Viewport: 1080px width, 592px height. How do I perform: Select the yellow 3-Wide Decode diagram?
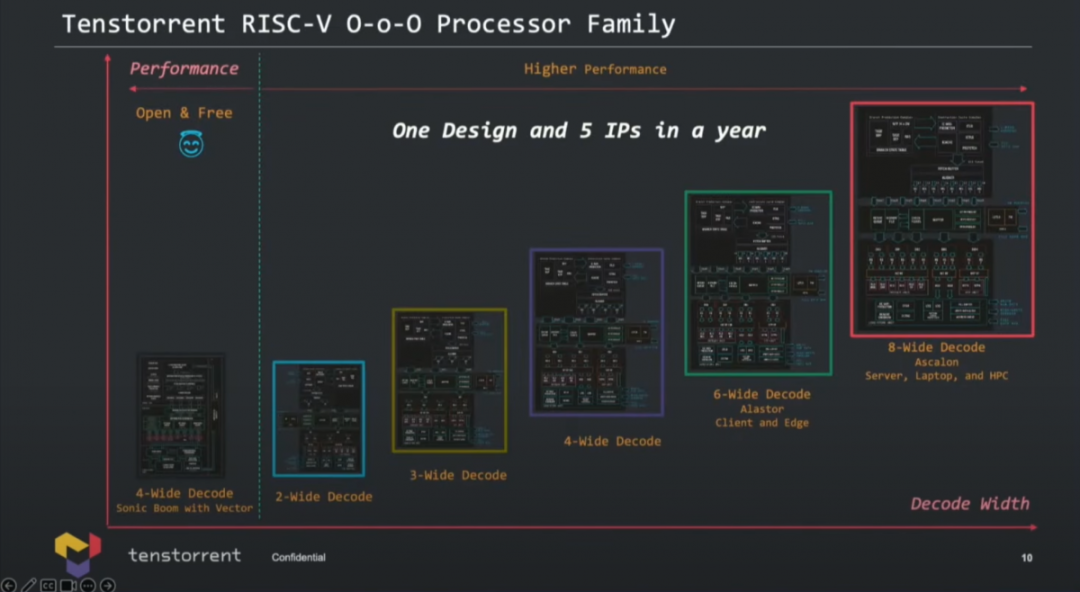450,380
